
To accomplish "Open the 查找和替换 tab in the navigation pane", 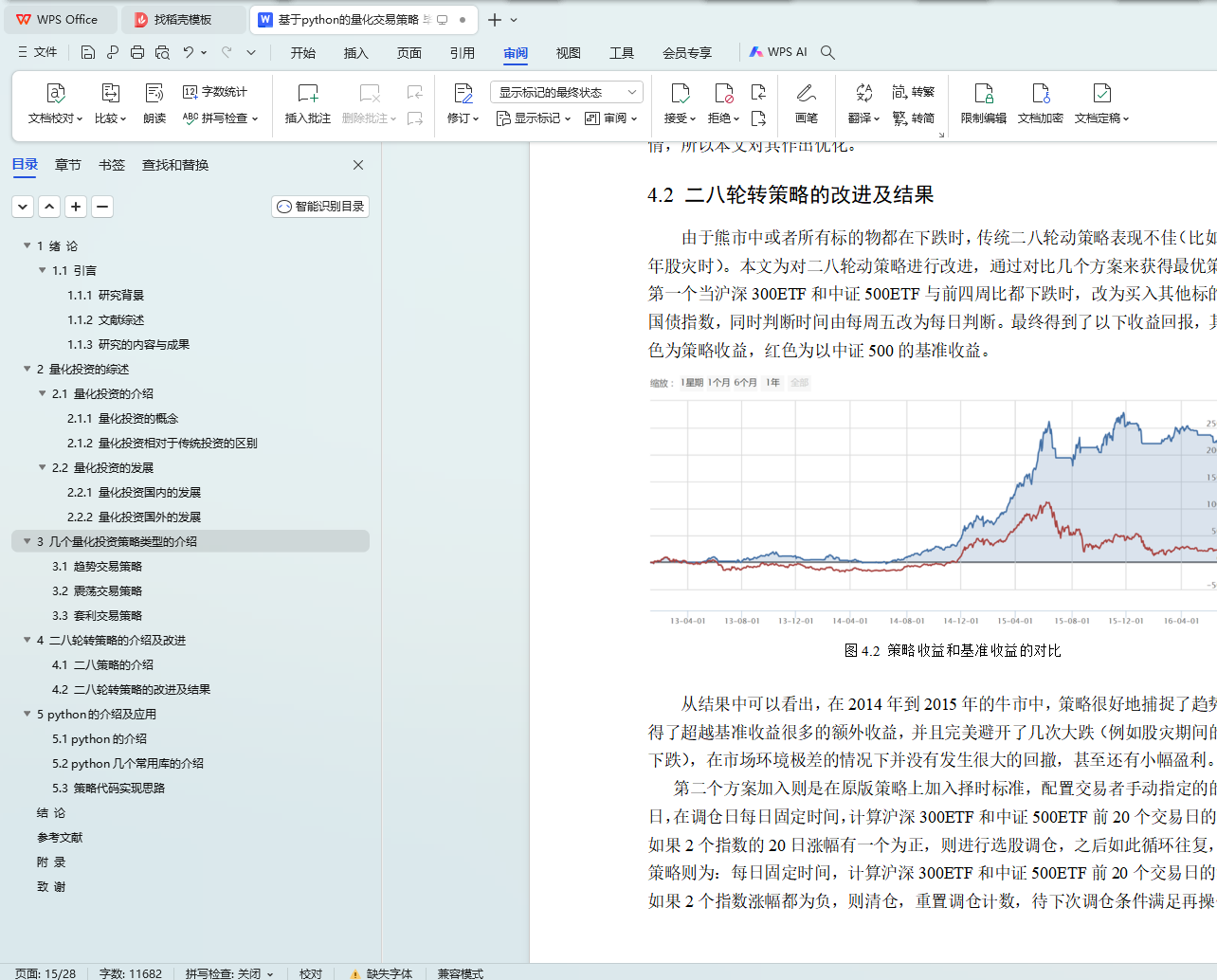I will click(175, 165).
